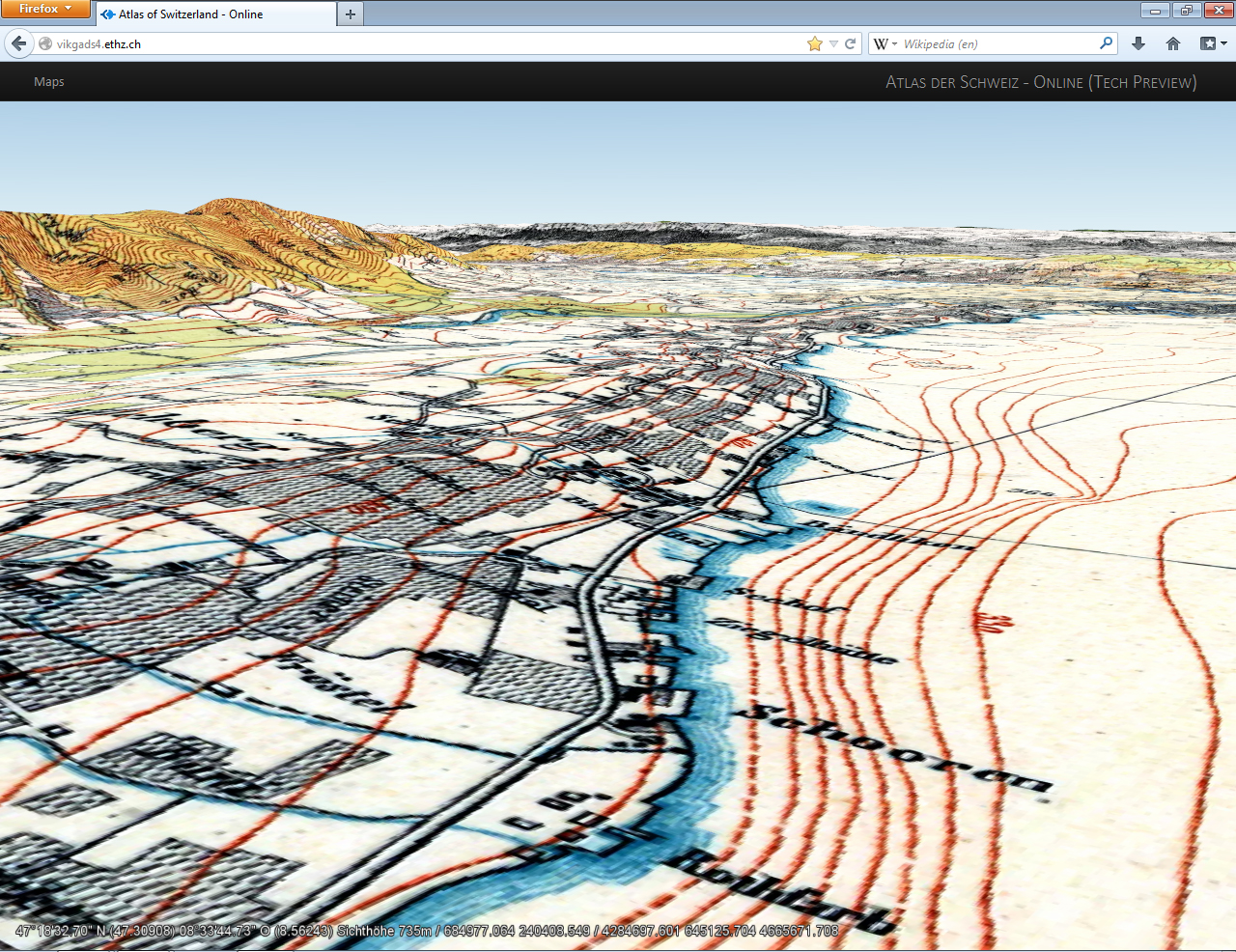Bookmark this page with the star
This screenshot has height=952, width=1236.
(x=815, y=43)
